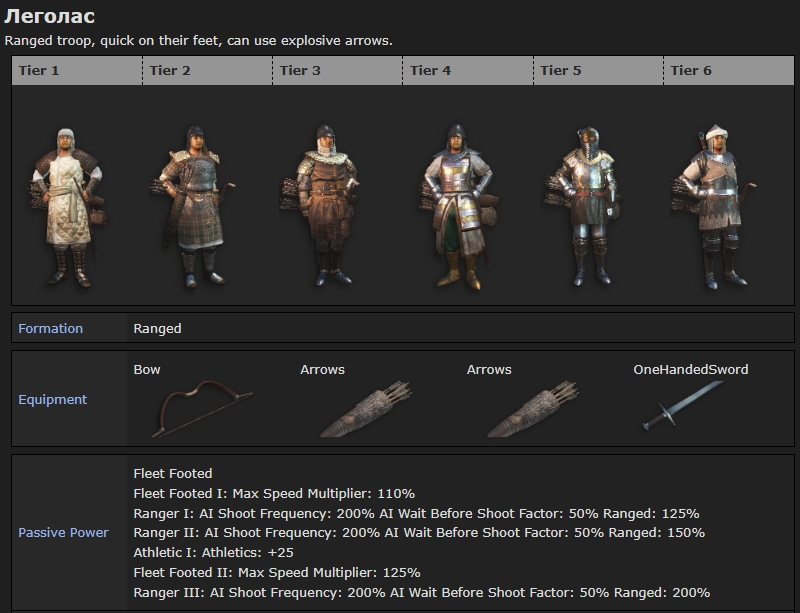800x613 pixels.
Task: Click the Fleet Footed passive power text
Action: [x=173, y=473]
